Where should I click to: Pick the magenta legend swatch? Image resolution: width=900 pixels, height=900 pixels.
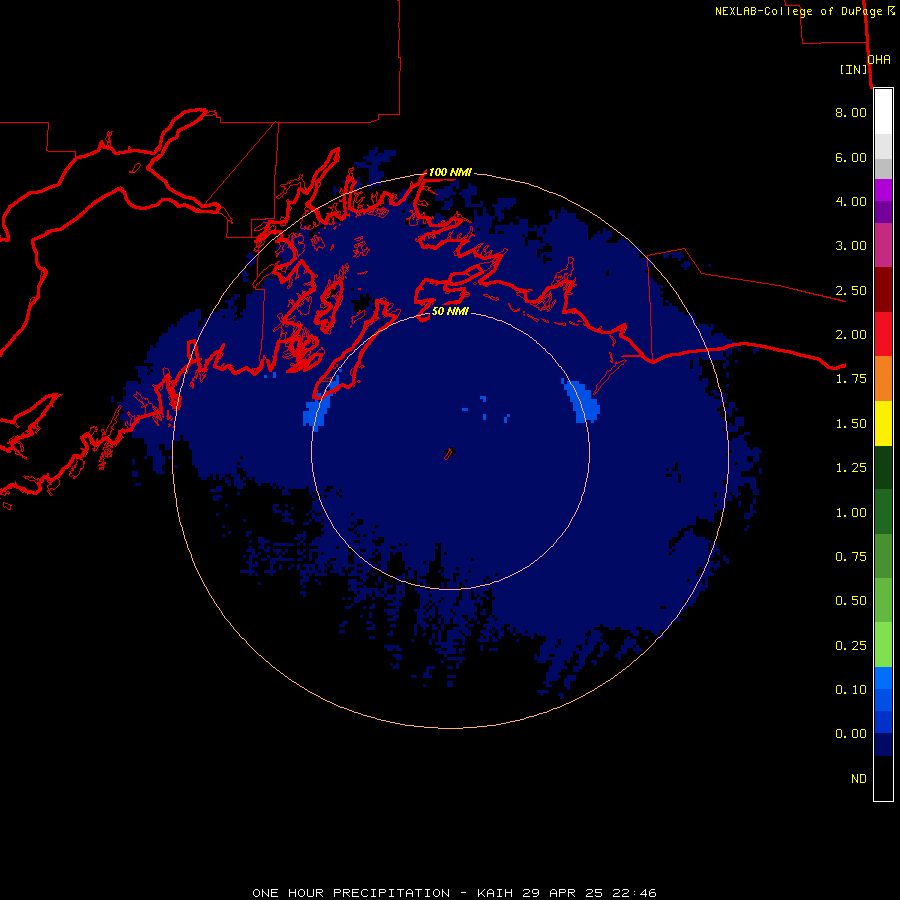coord(883,190)
